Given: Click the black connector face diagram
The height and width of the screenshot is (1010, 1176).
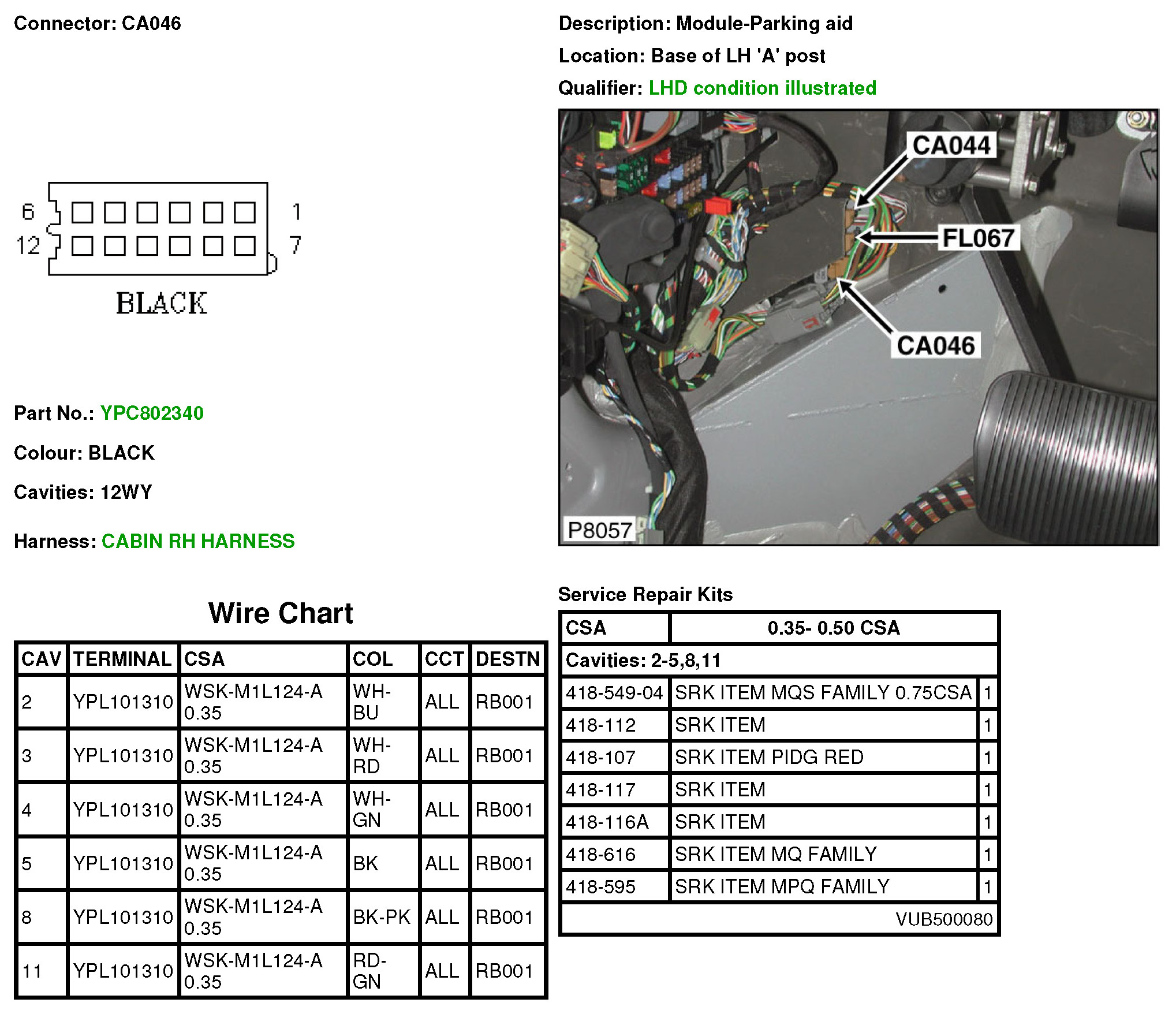Looking at the screenshot, I should [159, 229].
